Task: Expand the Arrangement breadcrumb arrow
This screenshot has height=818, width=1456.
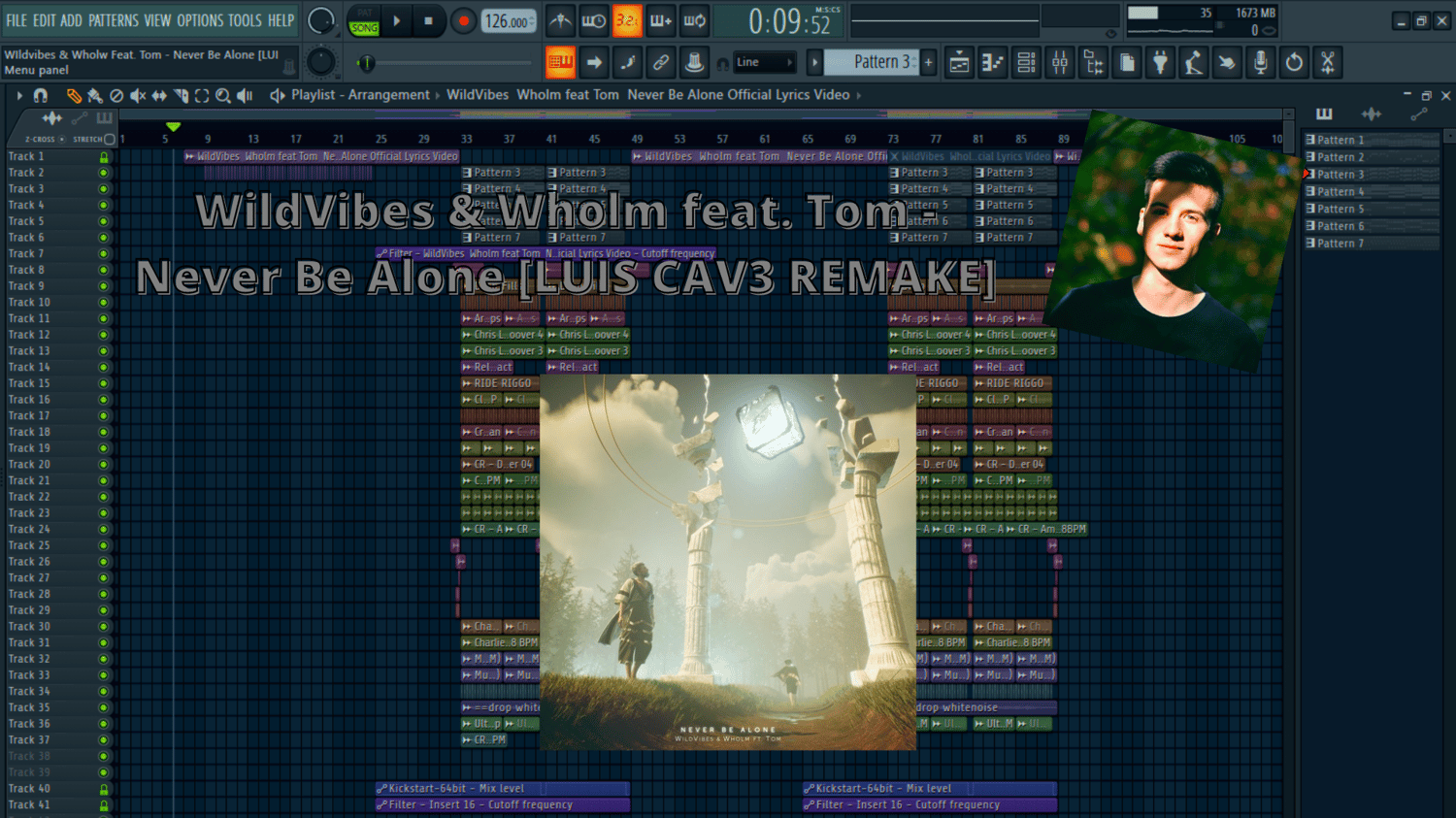Action: (x=437, y=95)
